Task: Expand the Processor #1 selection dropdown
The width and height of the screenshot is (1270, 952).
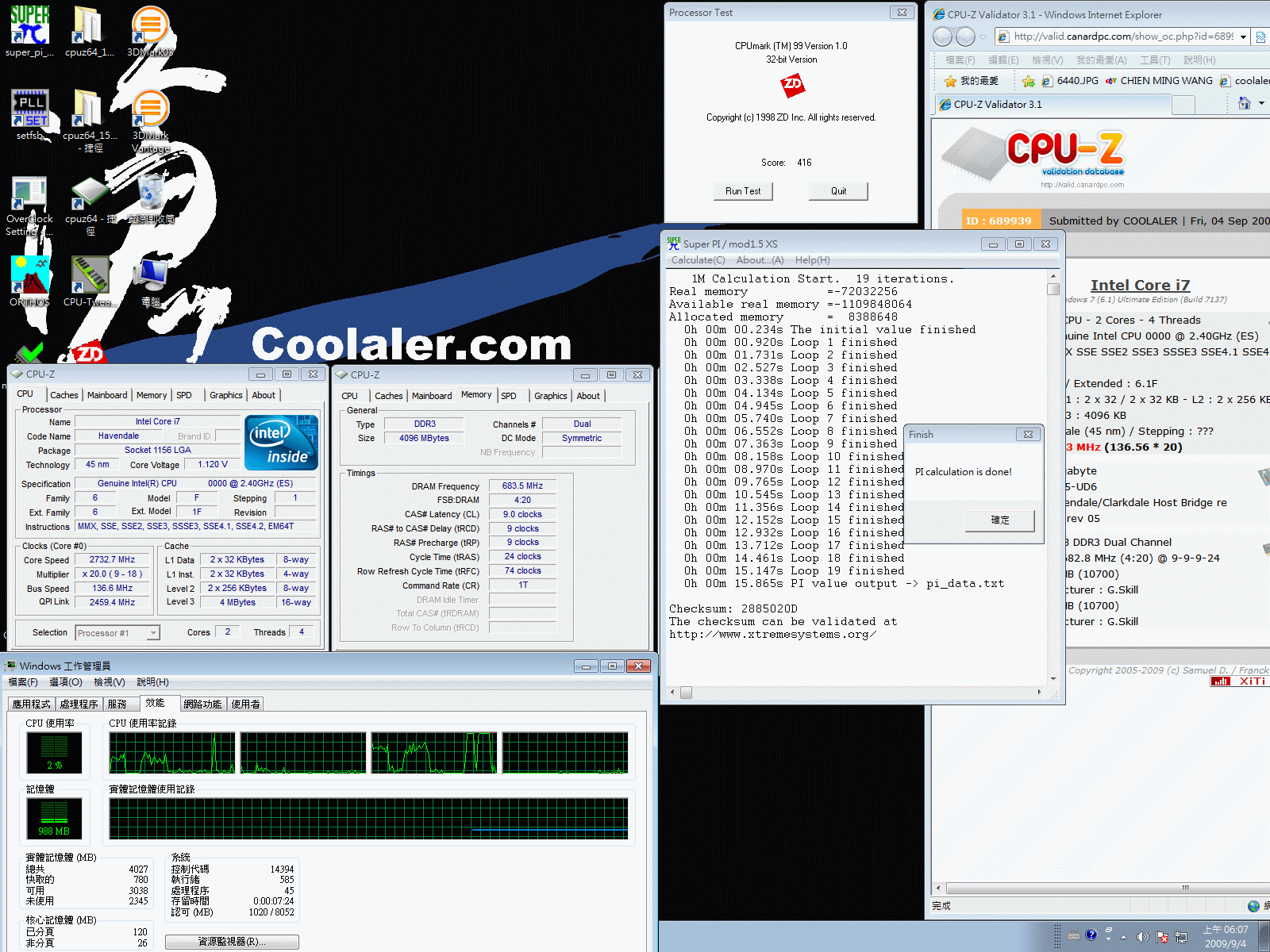Action: (x=154, y=633)
